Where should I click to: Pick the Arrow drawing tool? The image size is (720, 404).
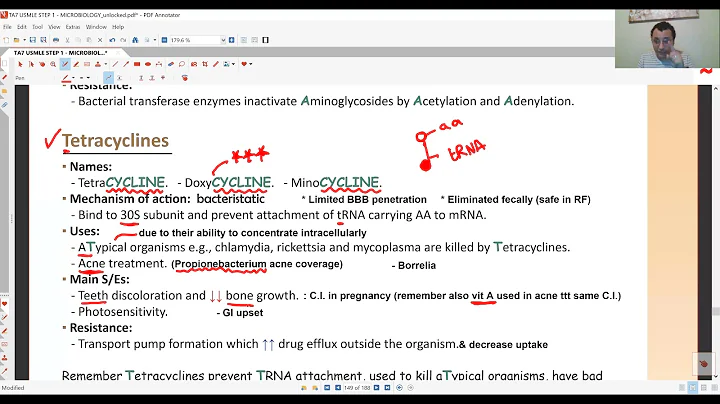click(x=126, y=64)
